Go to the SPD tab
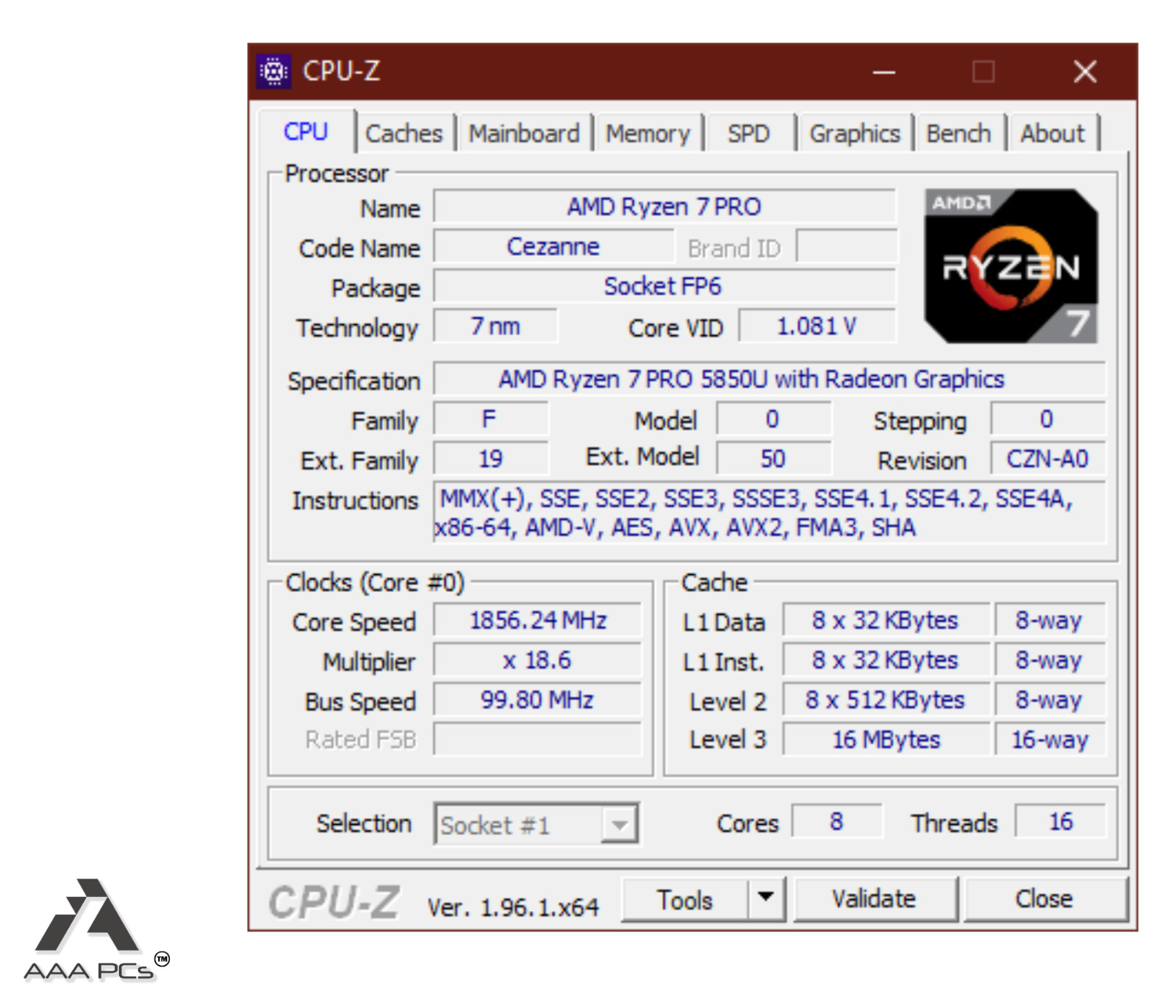1176x1008 pixels. pos(748,133)
